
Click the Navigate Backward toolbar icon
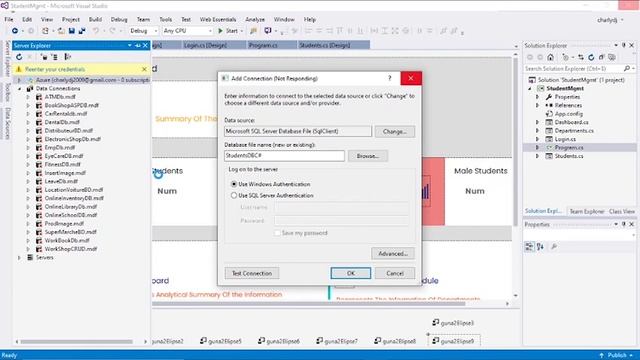click(x=15, y=31)
